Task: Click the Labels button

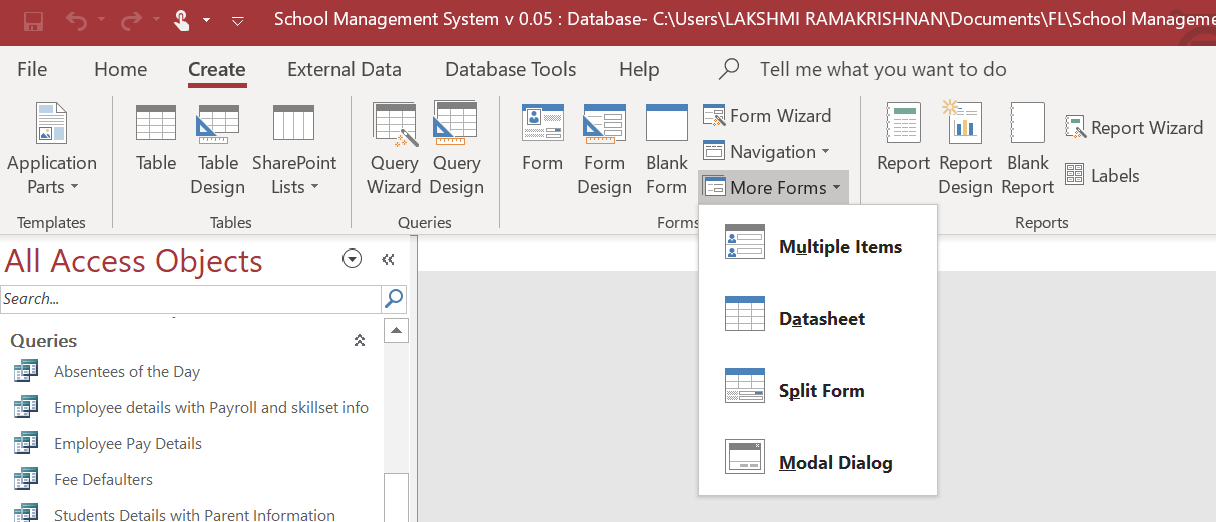Action: pos(1102,176)
